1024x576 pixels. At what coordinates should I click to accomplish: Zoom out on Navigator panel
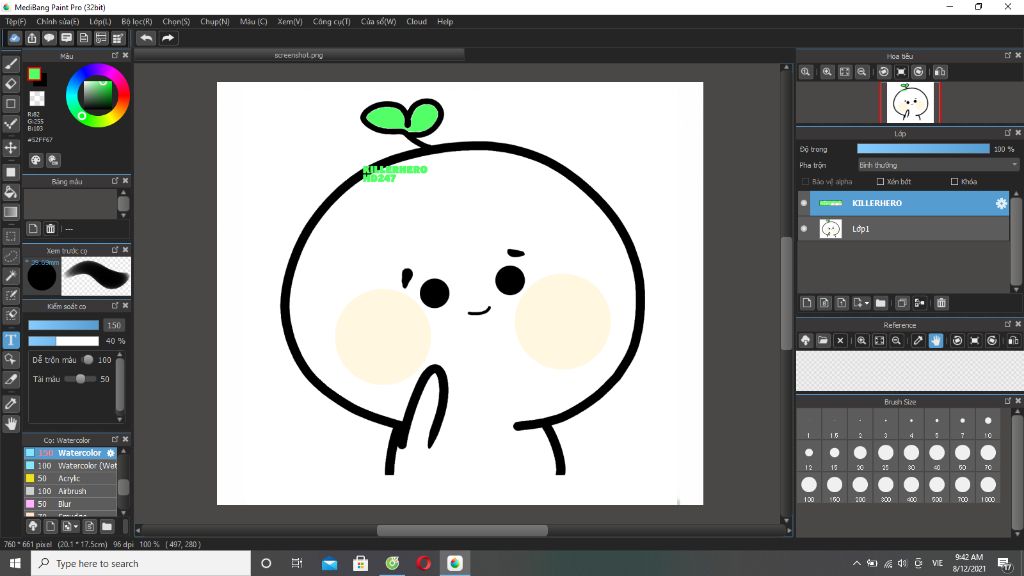click(862, 72)
